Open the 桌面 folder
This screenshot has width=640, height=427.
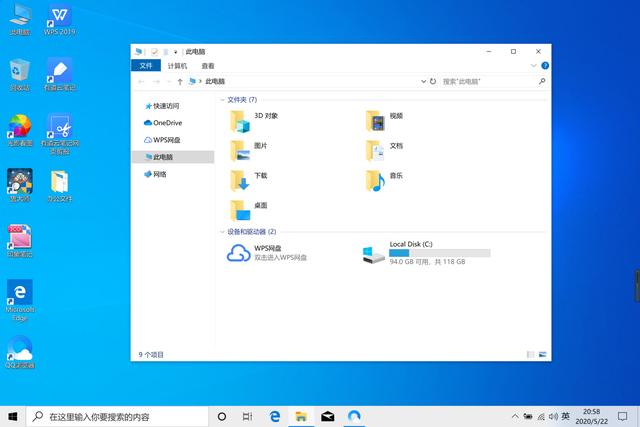tap(249, 211)
